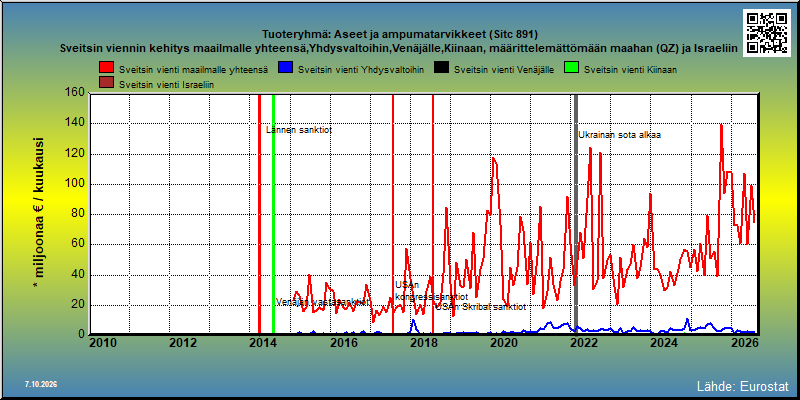Click the gray vertical Ukraine war marker line
The height and width of the screenshot is (400, 800).
pos(576,214)
